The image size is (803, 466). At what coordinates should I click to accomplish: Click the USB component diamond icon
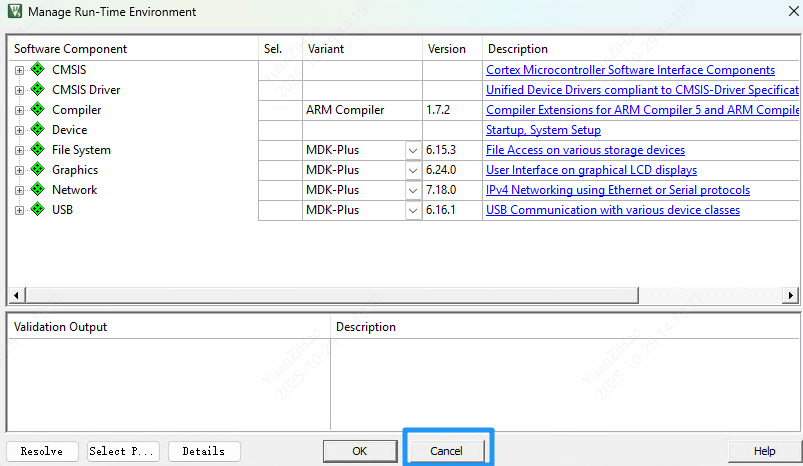click(x=38, y=210)
